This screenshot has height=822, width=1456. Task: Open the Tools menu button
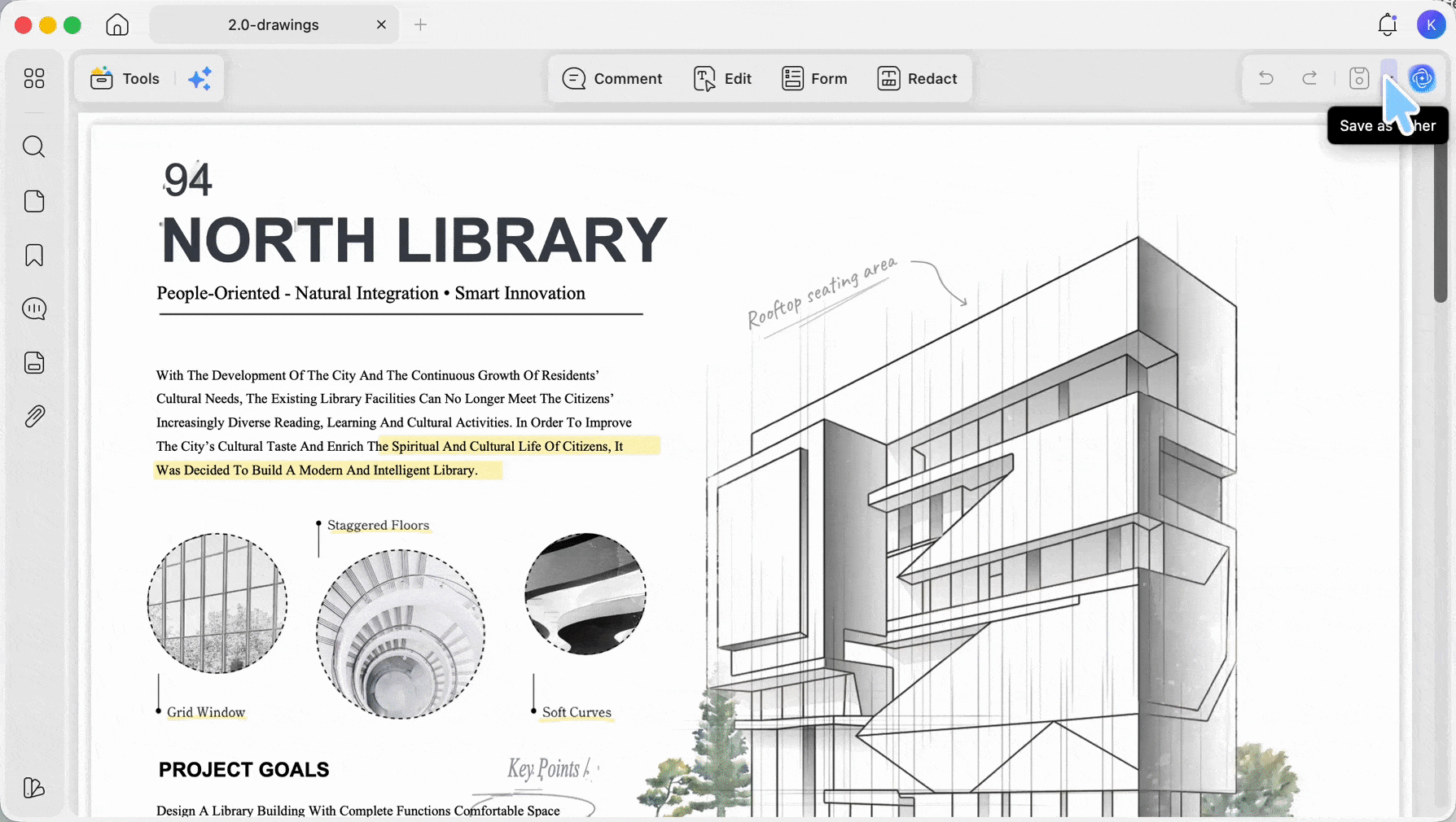[125, 78]
